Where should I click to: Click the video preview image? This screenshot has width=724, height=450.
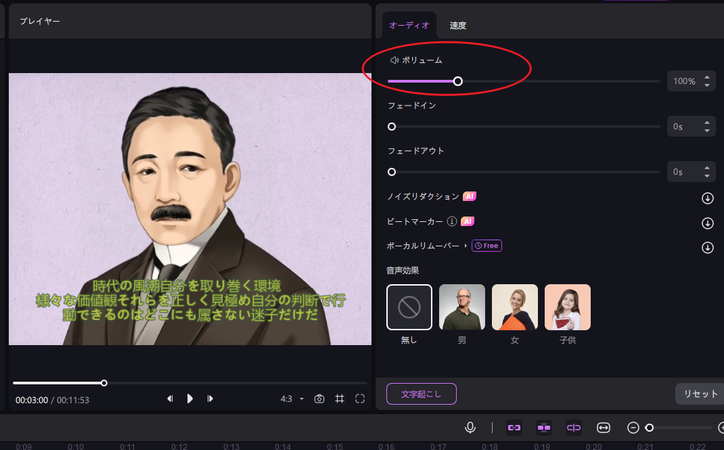pos(190,209)
